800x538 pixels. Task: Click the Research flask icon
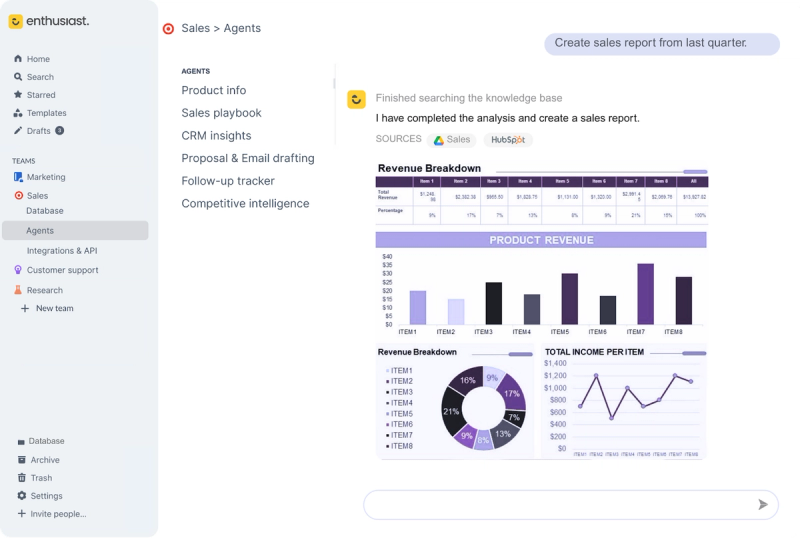pos(18,290)
